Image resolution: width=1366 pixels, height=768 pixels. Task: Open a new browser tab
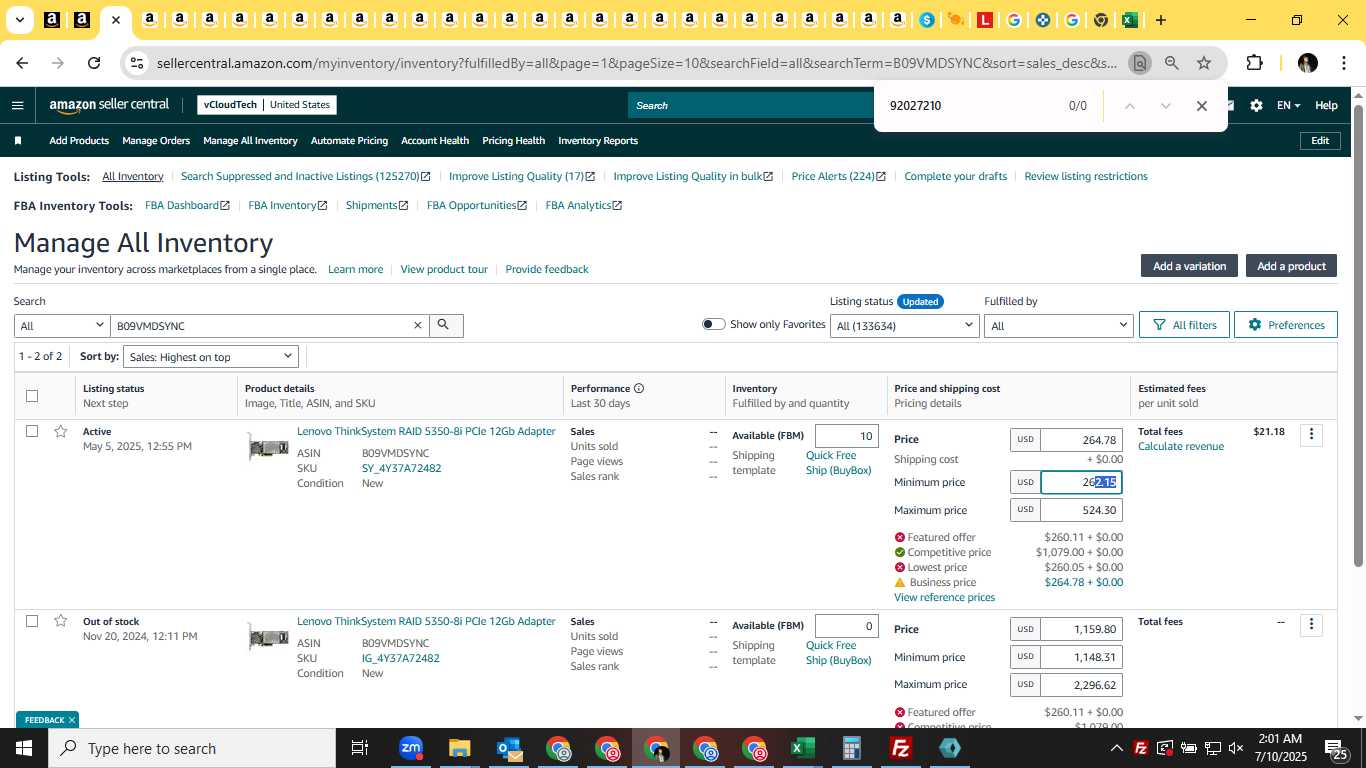point(1160,20)
